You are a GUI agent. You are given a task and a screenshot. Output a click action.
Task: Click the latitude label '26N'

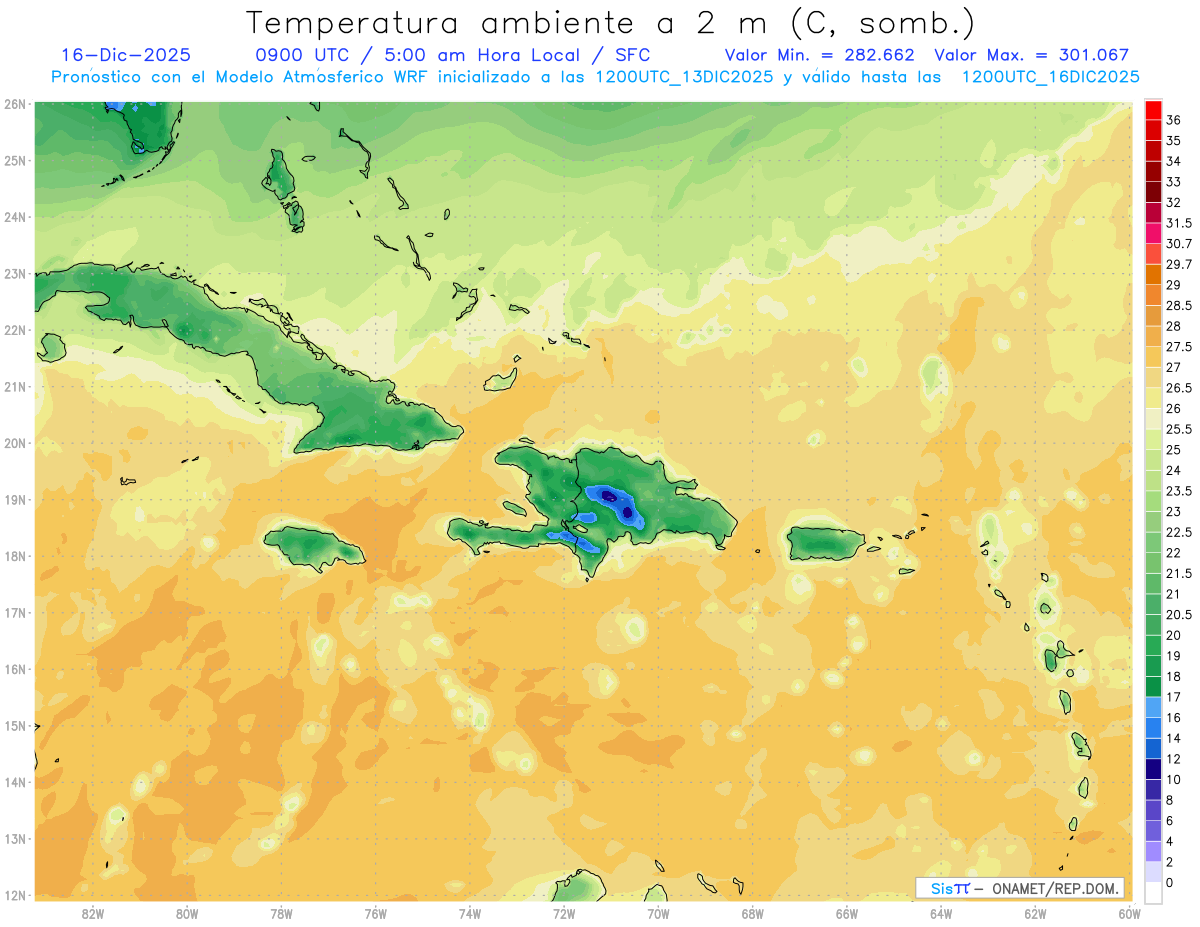click(x=15, y=104)
